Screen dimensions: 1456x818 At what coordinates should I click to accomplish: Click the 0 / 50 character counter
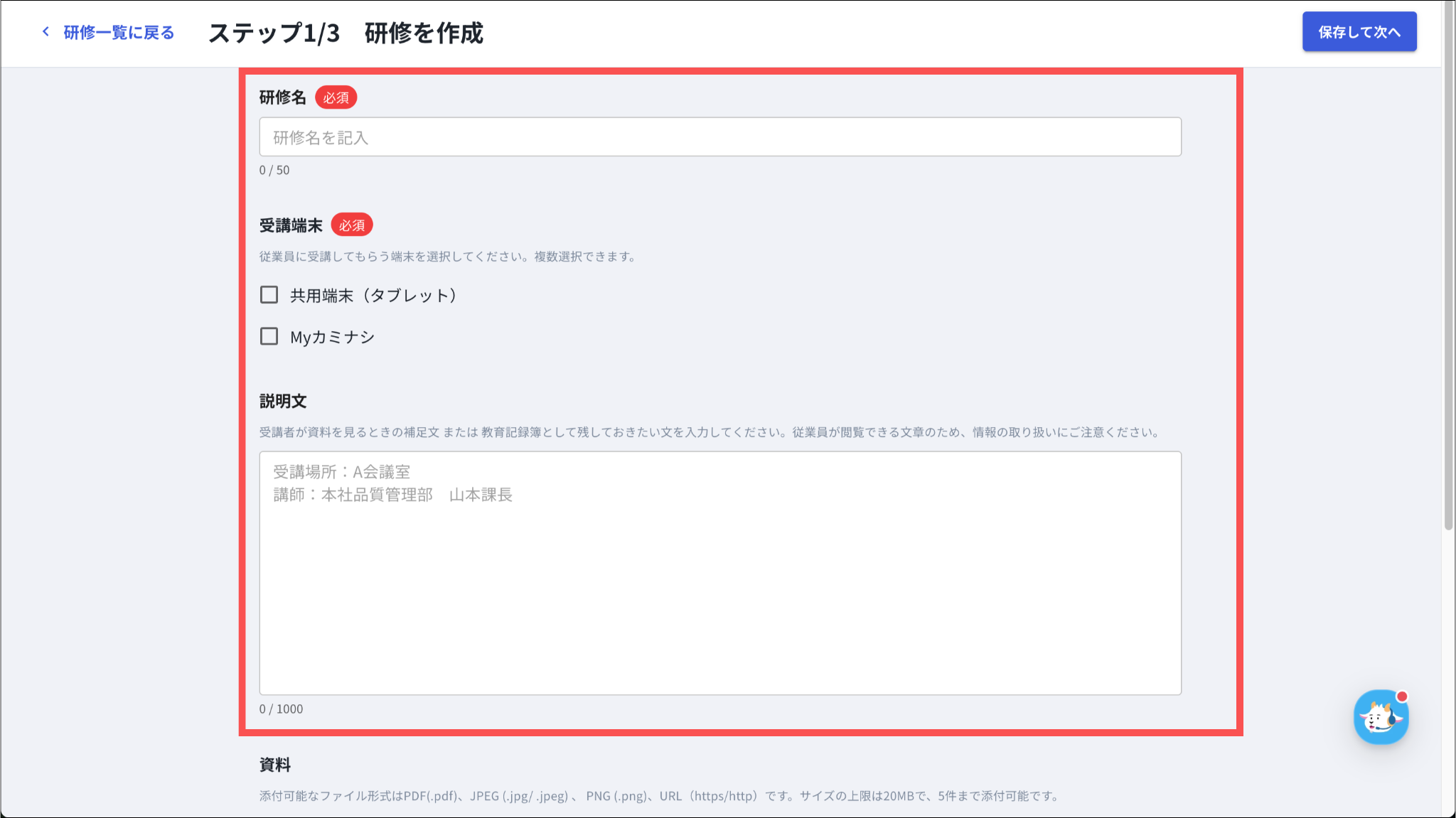[274, 170]
